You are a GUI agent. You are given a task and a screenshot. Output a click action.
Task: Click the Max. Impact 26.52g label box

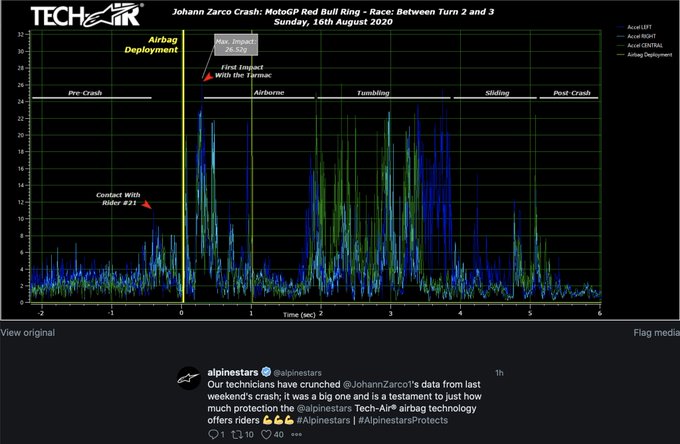[x=236, y=45]
